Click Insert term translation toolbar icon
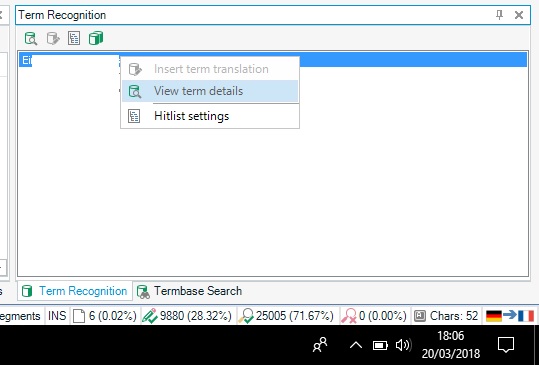The image size is (539, 365). [53, 38]
